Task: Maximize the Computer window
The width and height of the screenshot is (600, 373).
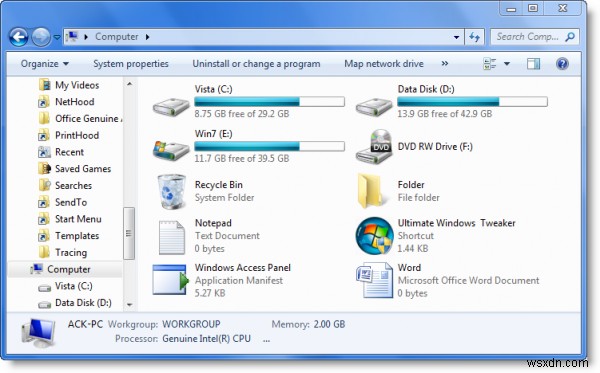Action: [533, 8]
